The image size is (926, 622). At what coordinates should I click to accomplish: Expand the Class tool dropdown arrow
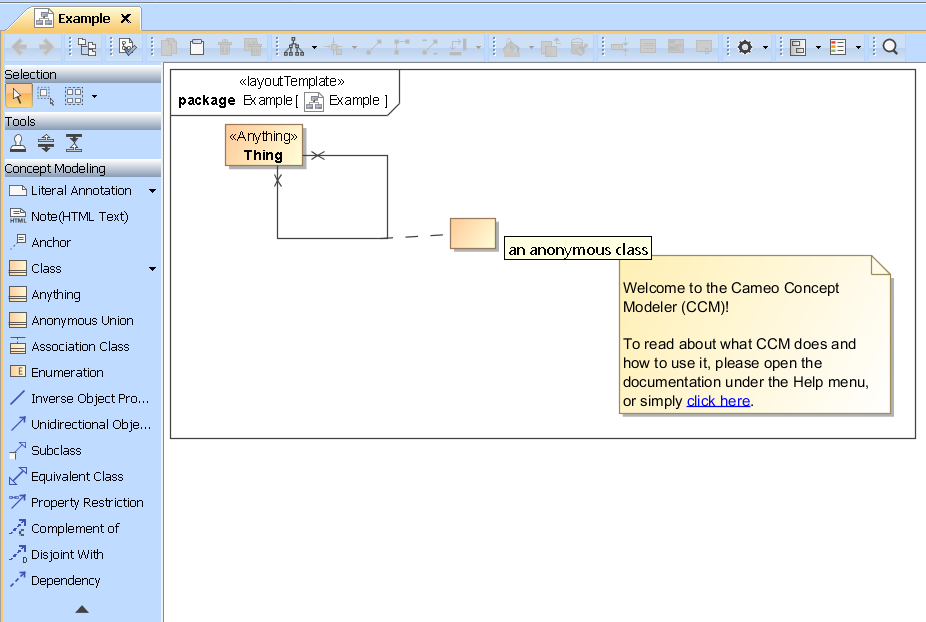coord(153,269)
